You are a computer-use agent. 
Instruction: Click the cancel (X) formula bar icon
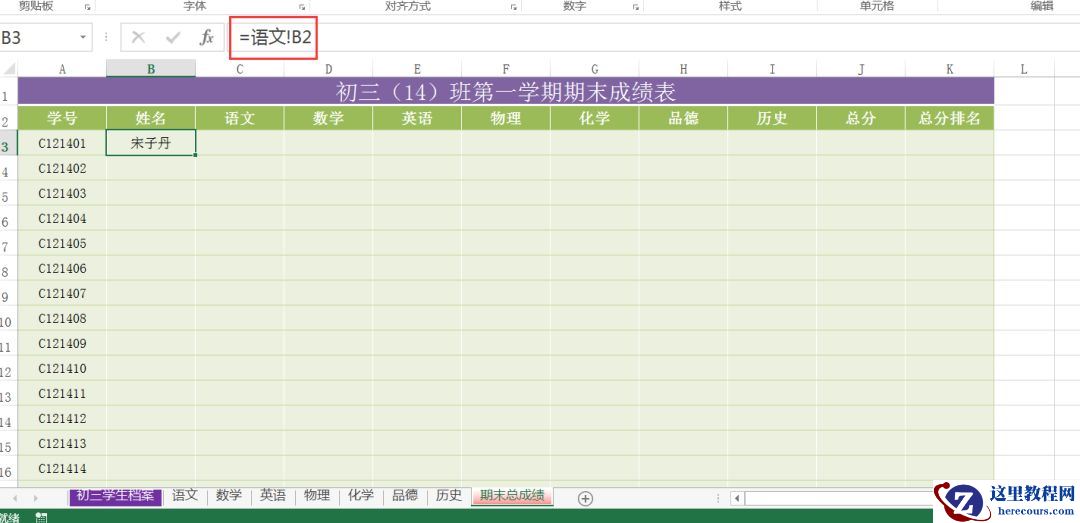[138, 37]
